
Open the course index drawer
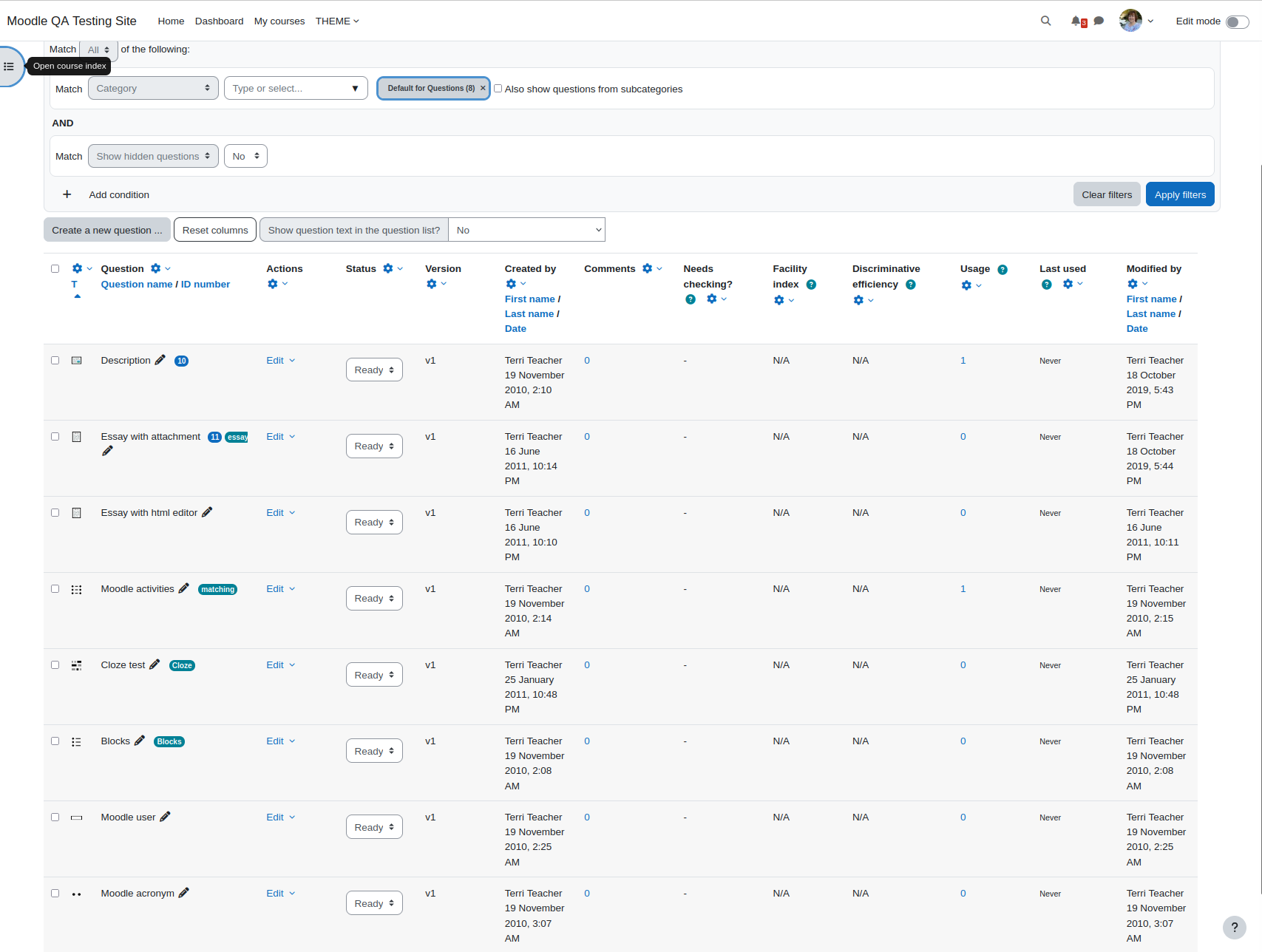9,67
